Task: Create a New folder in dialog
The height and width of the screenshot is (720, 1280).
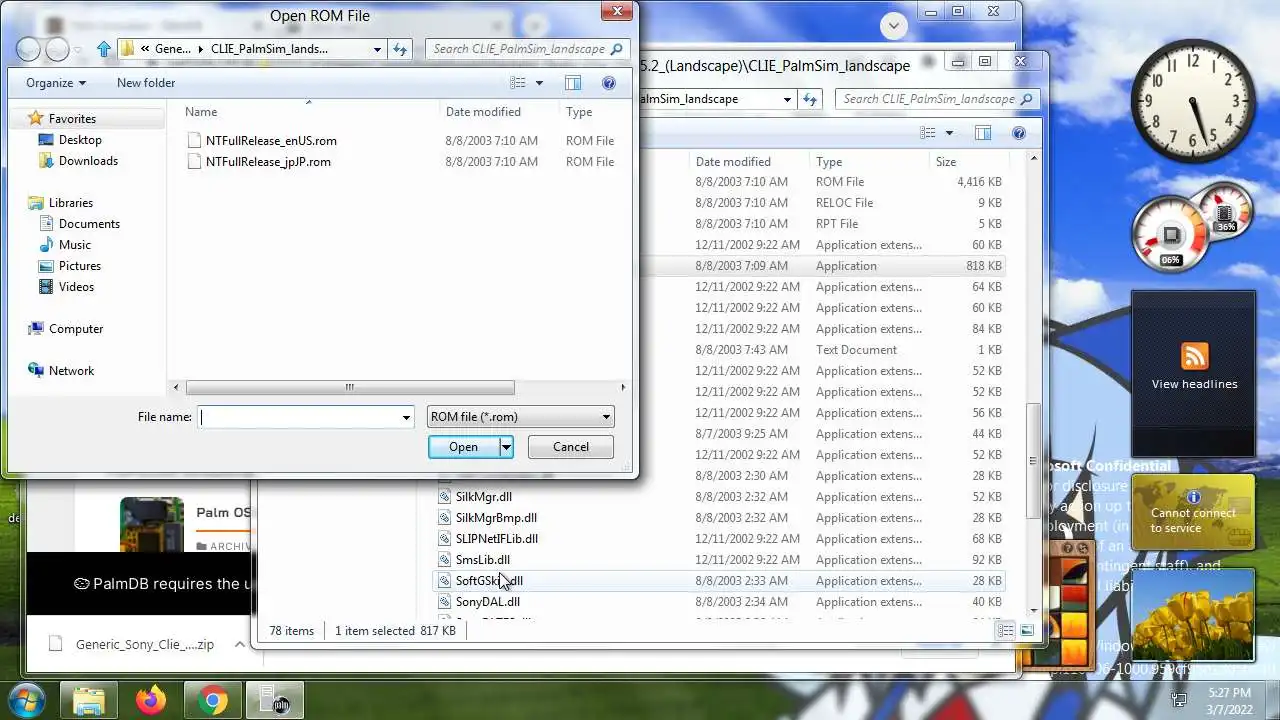Action: (x=146, y=83)
